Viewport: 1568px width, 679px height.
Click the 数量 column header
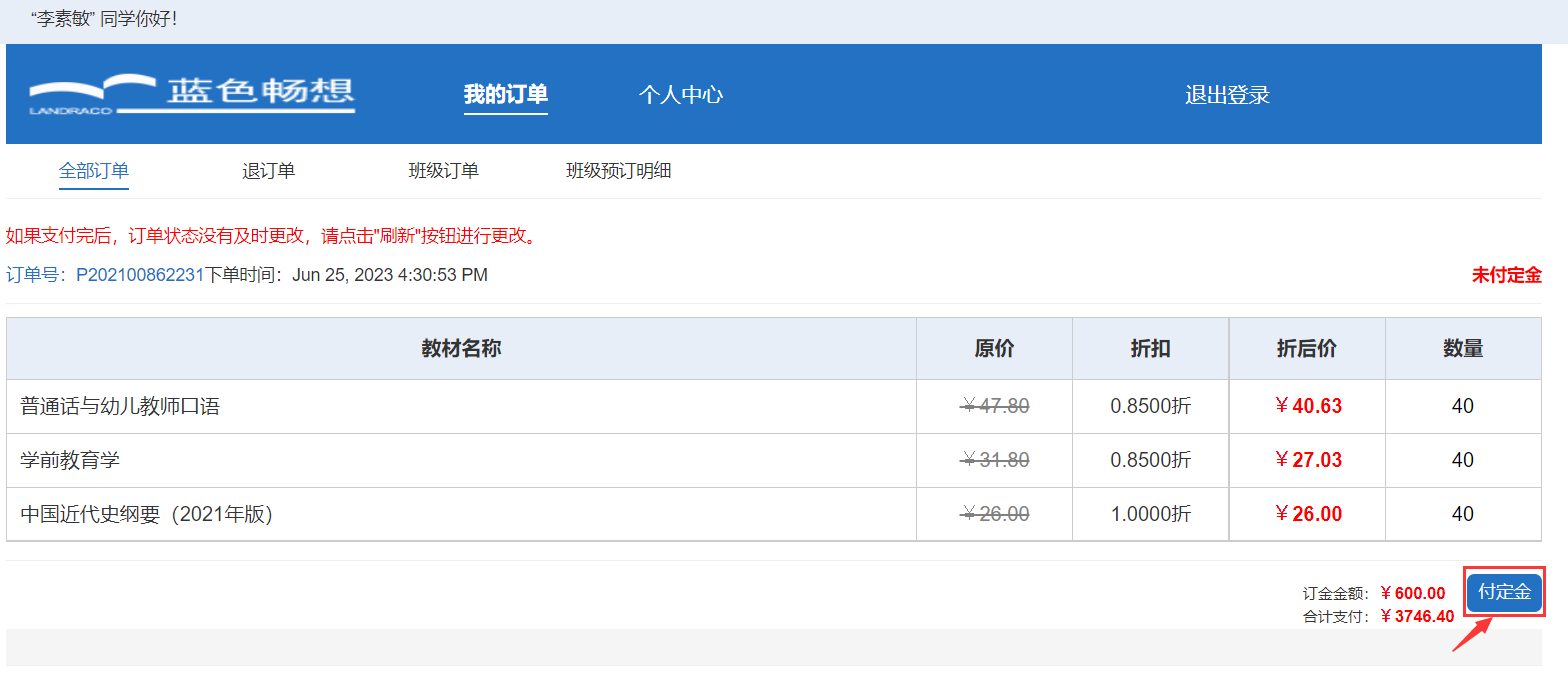1462,349
